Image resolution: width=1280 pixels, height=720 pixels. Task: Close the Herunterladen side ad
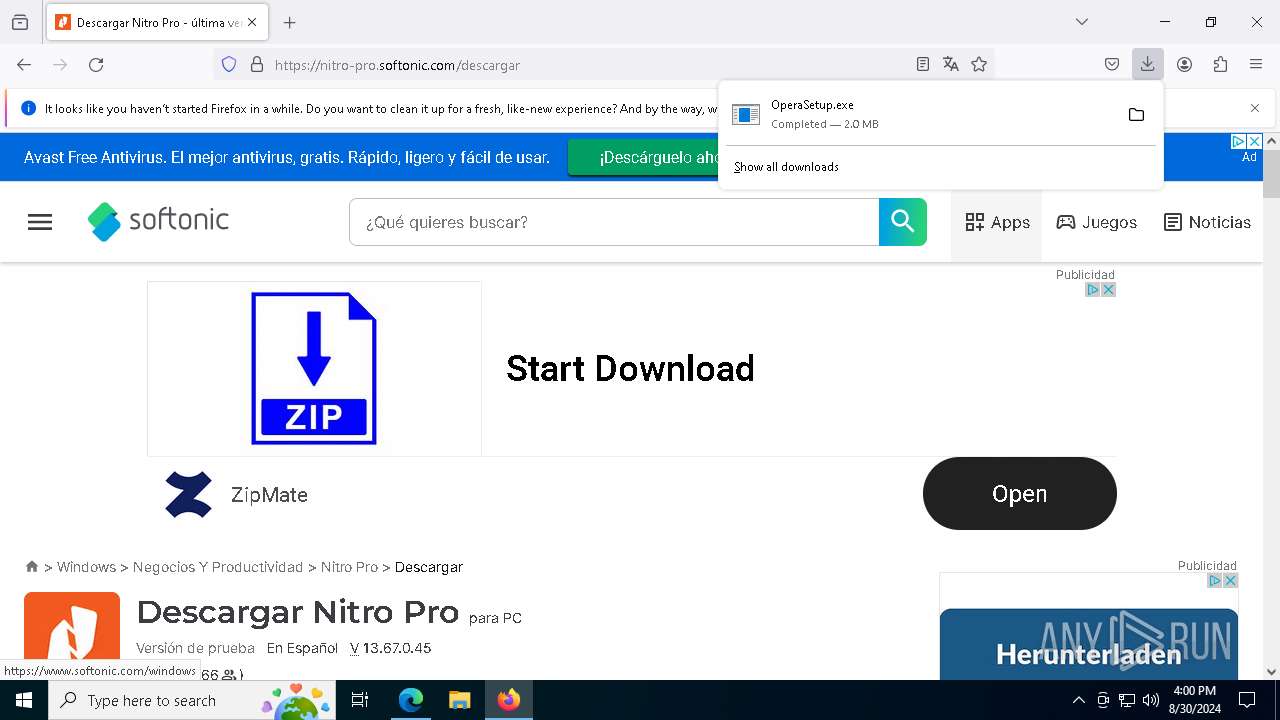pyautogui.click(x=1230, y=581)
